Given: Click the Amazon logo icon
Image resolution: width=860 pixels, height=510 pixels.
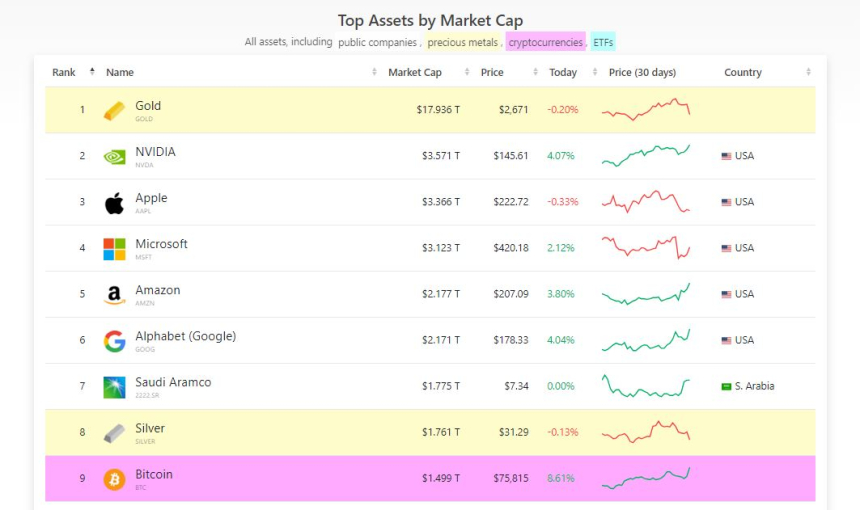Looking at the screenshot, I should [x=115, y=295].
